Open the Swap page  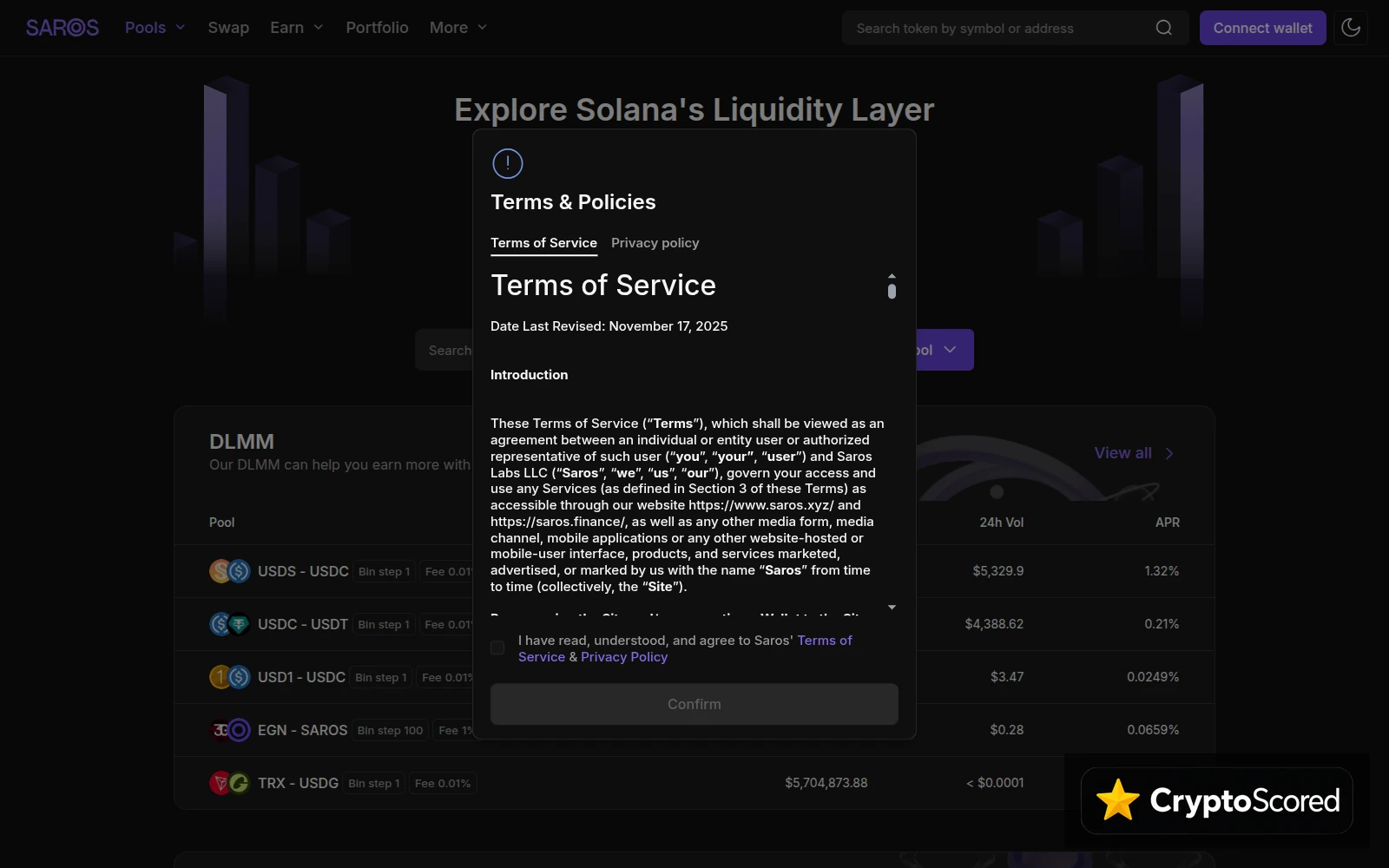(x=228, y=28)
